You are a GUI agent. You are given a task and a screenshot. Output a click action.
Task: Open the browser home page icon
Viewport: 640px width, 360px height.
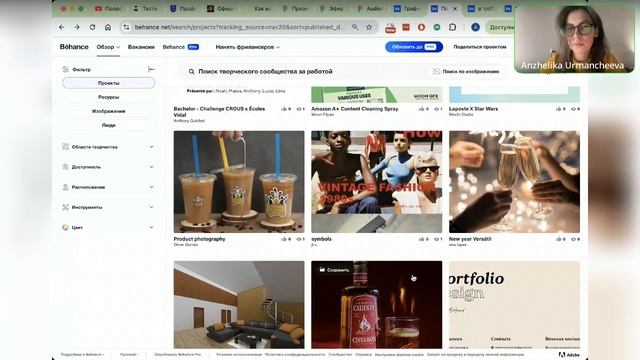pos(108,27)
